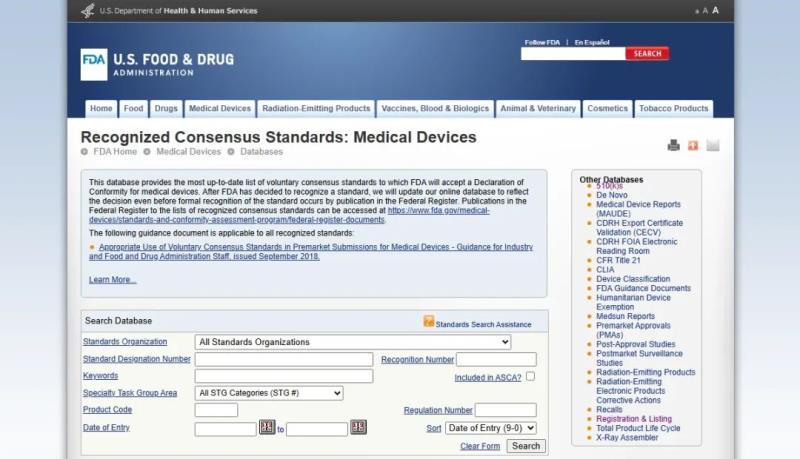Expand the Standards Organization dropdown

coord(353,342)
